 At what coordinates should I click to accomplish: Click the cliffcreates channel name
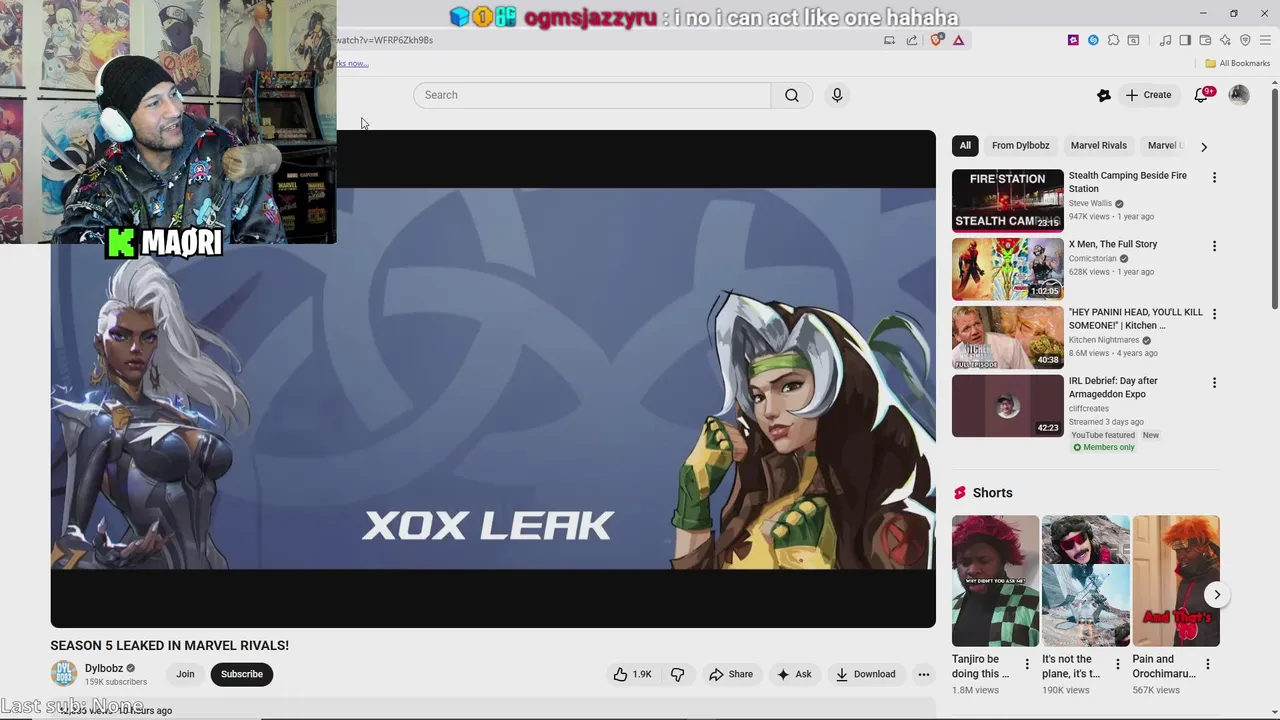tap(1089, 408)
